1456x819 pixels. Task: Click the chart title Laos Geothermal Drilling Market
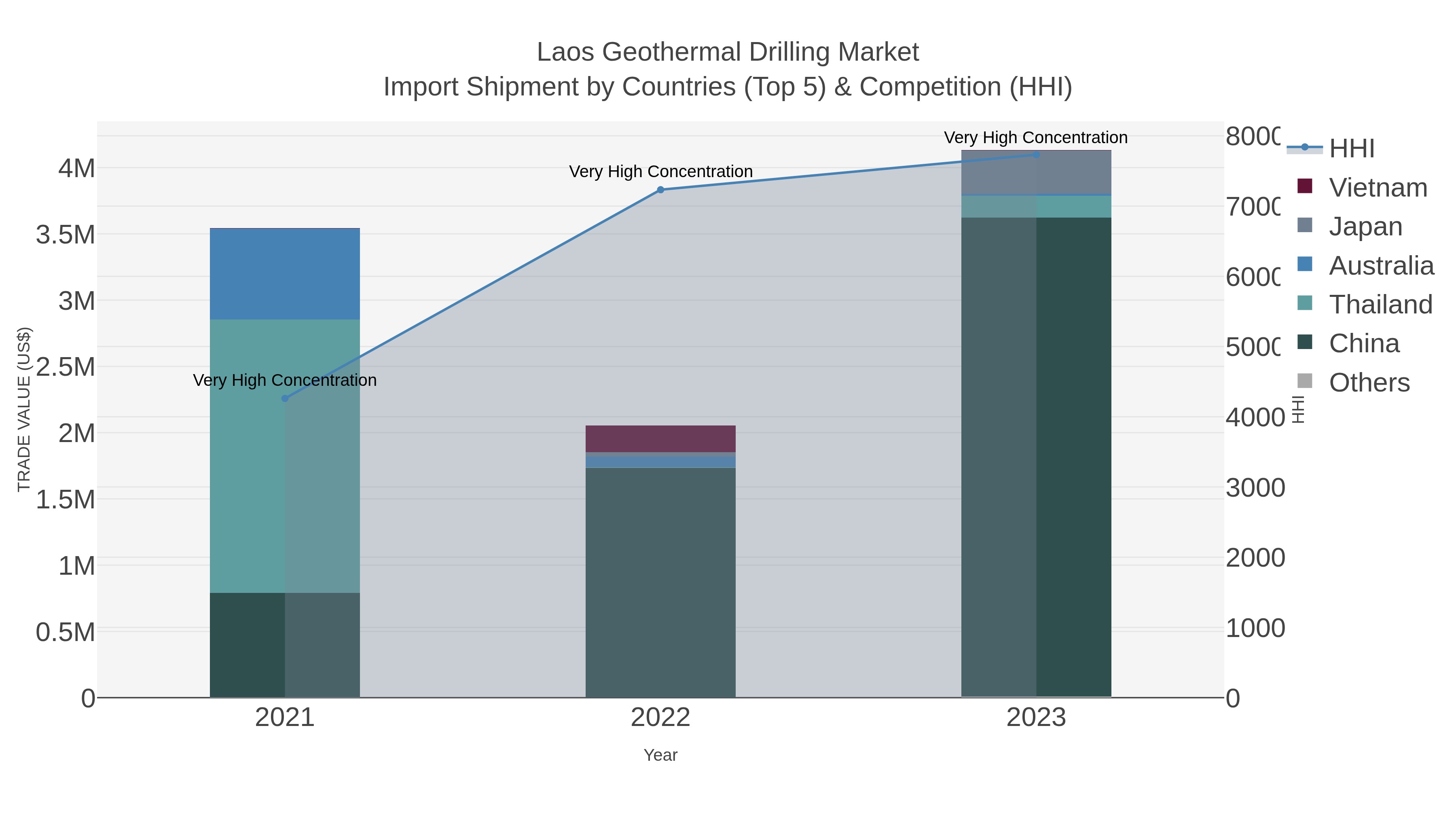[728, 52]
